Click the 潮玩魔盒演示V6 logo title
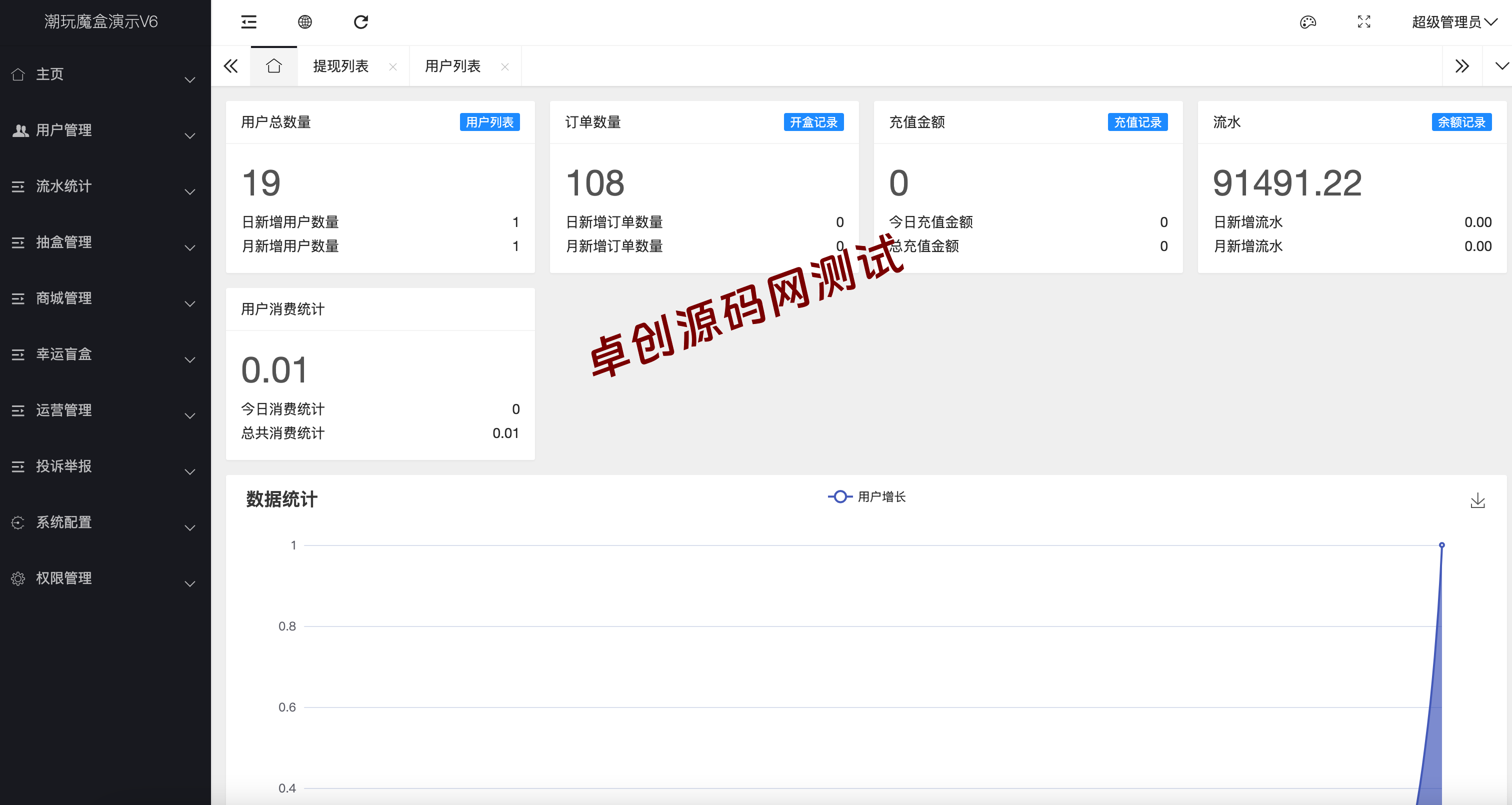 click(x=101, y=21)
